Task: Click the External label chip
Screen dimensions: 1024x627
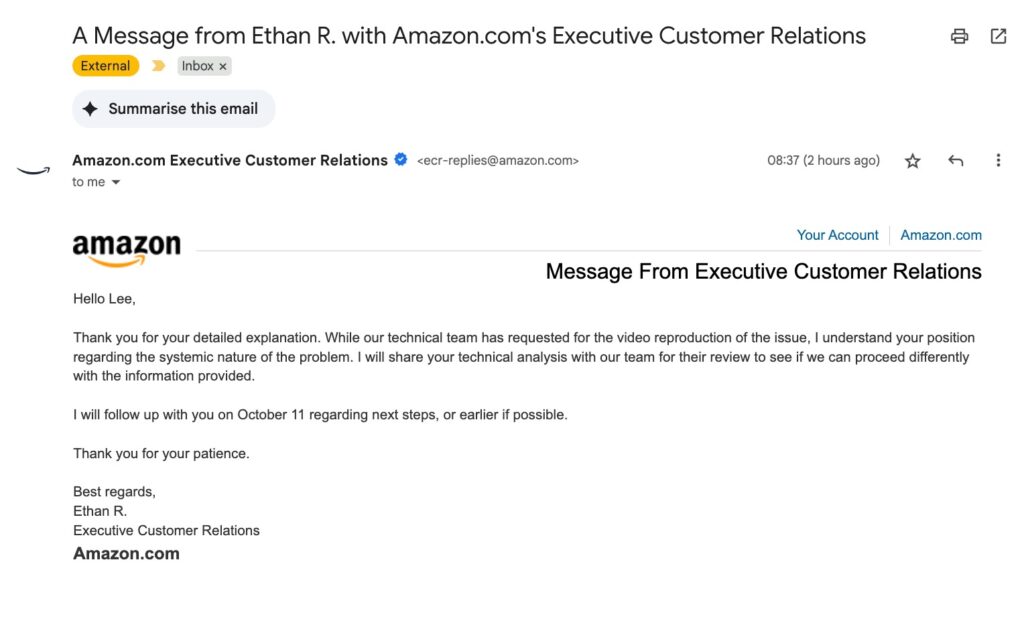Action: pos(104,65)
